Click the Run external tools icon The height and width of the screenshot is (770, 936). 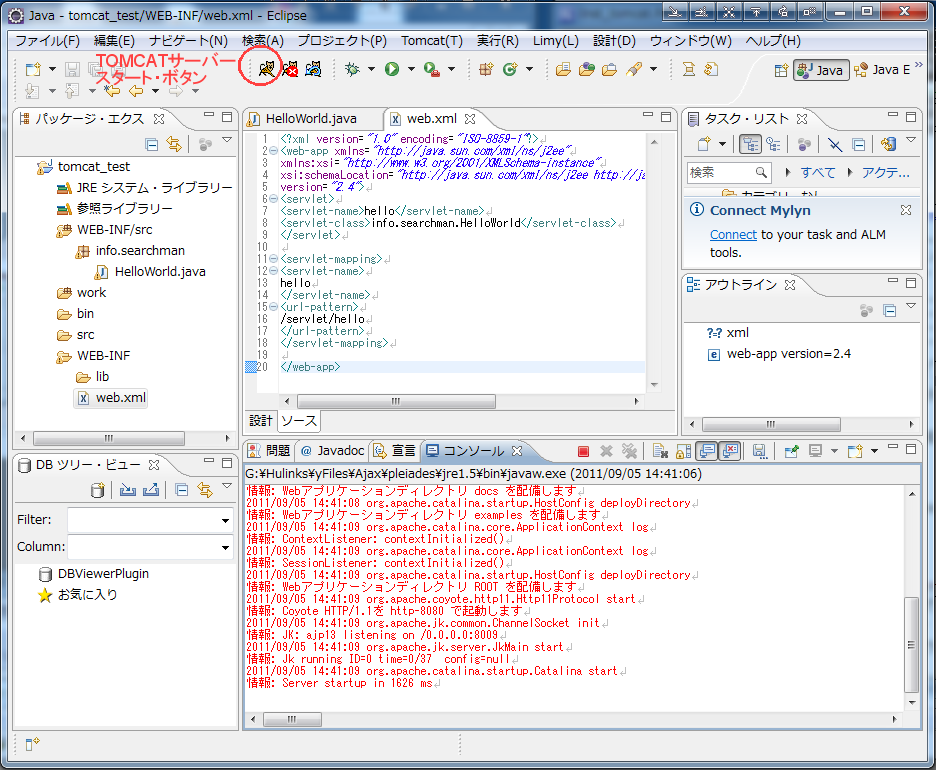click(x=432, y=69)
